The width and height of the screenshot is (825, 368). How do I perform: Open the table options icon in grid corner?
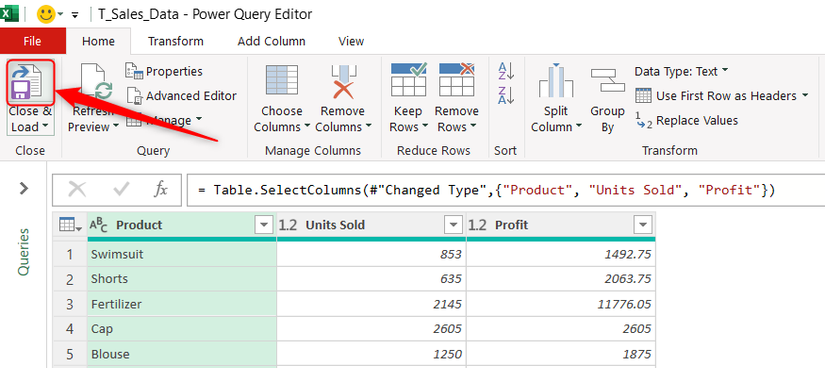point(70,225)
